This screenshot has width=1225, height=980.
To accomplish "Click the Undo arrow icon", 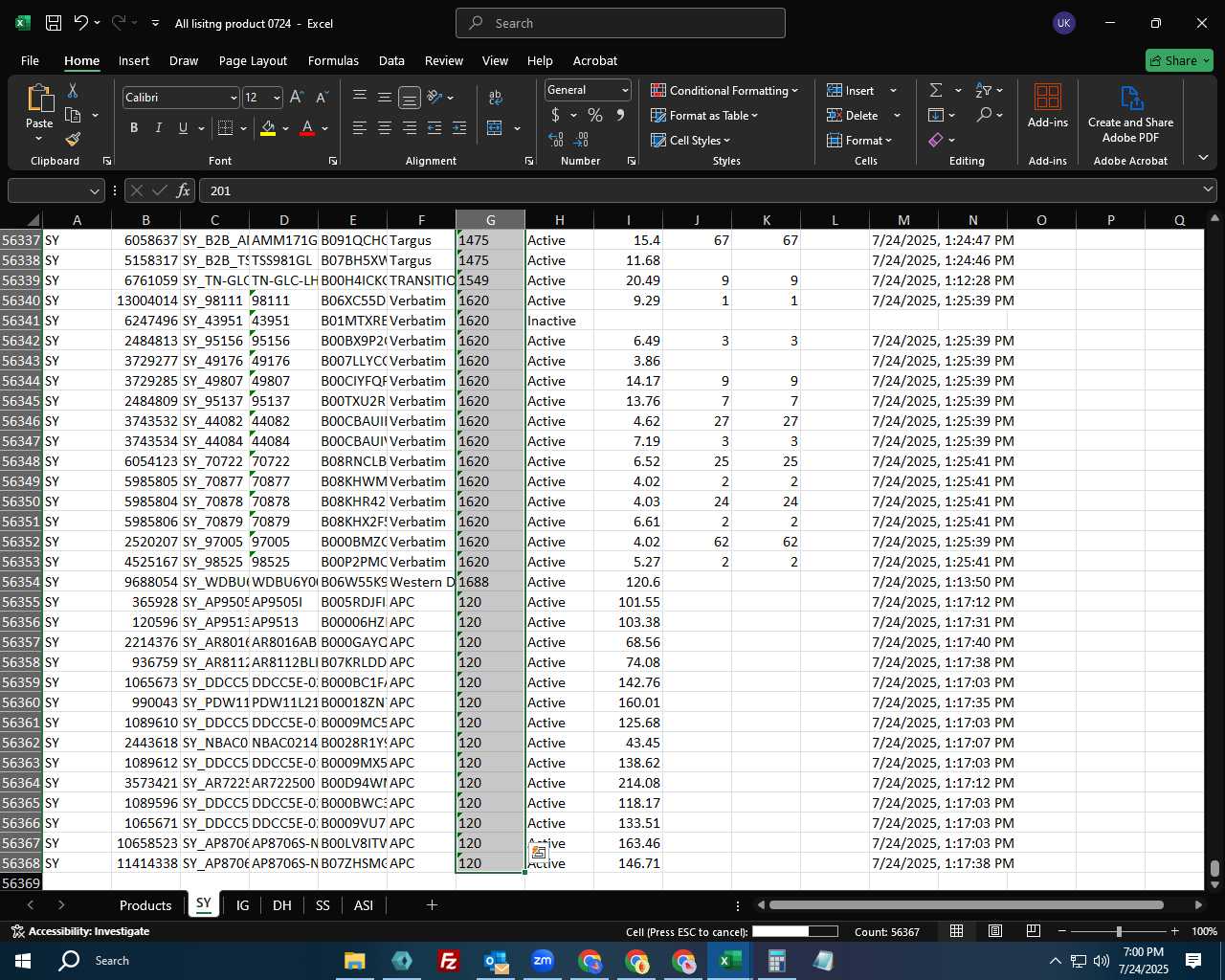I will (81, 23).
